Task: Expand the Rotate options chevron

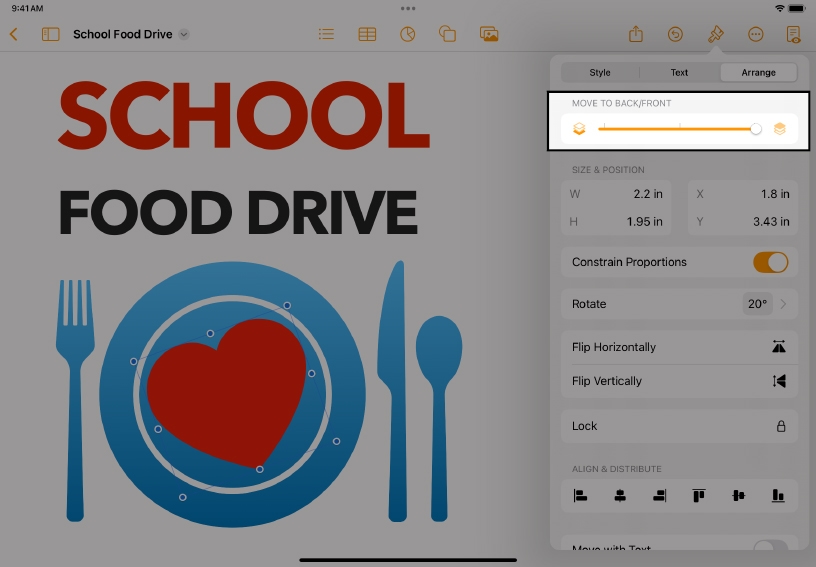Action: 783,304
